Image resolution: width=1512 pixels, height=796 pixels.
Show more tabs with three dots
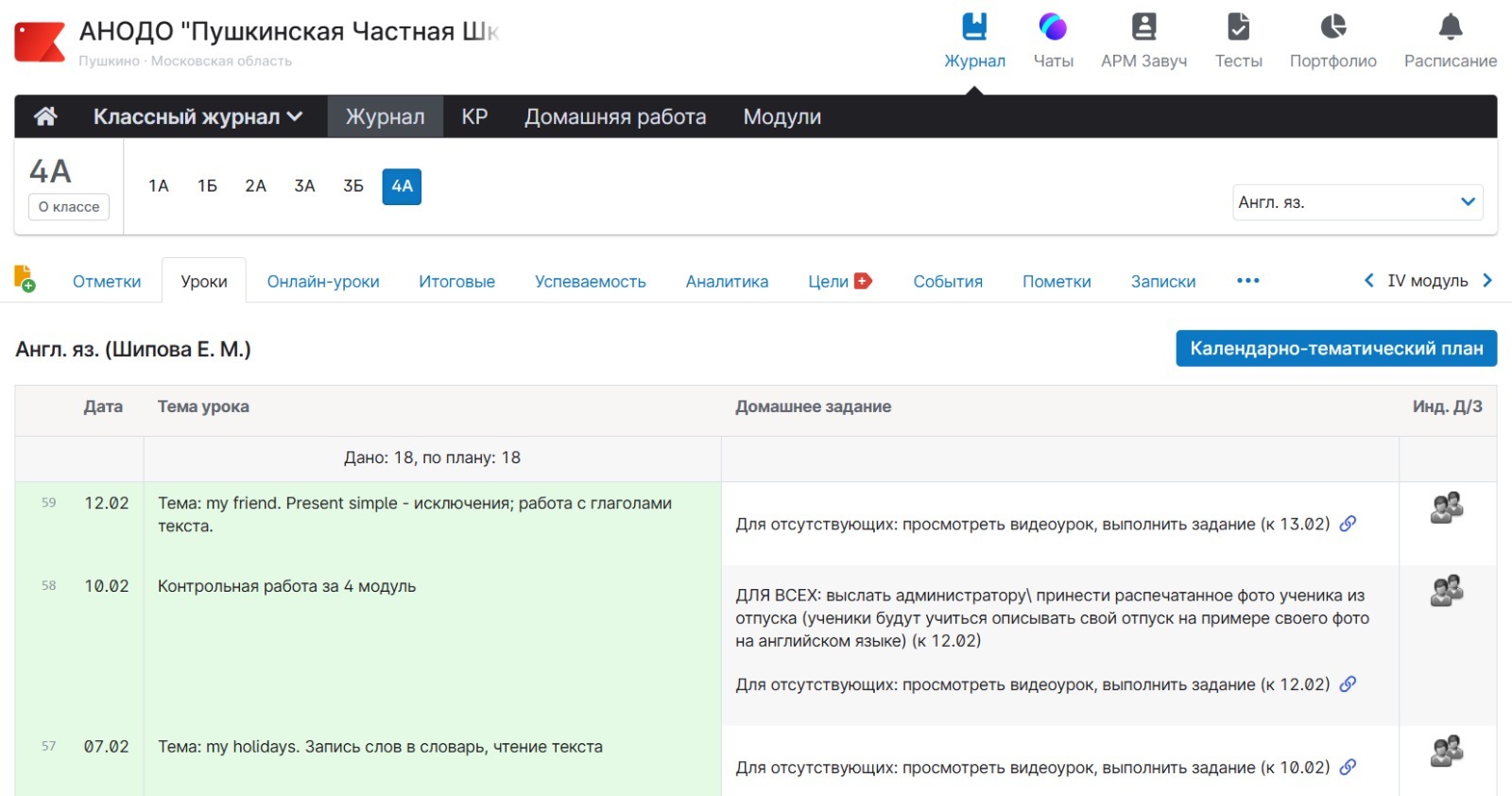tap(1248, 281)
